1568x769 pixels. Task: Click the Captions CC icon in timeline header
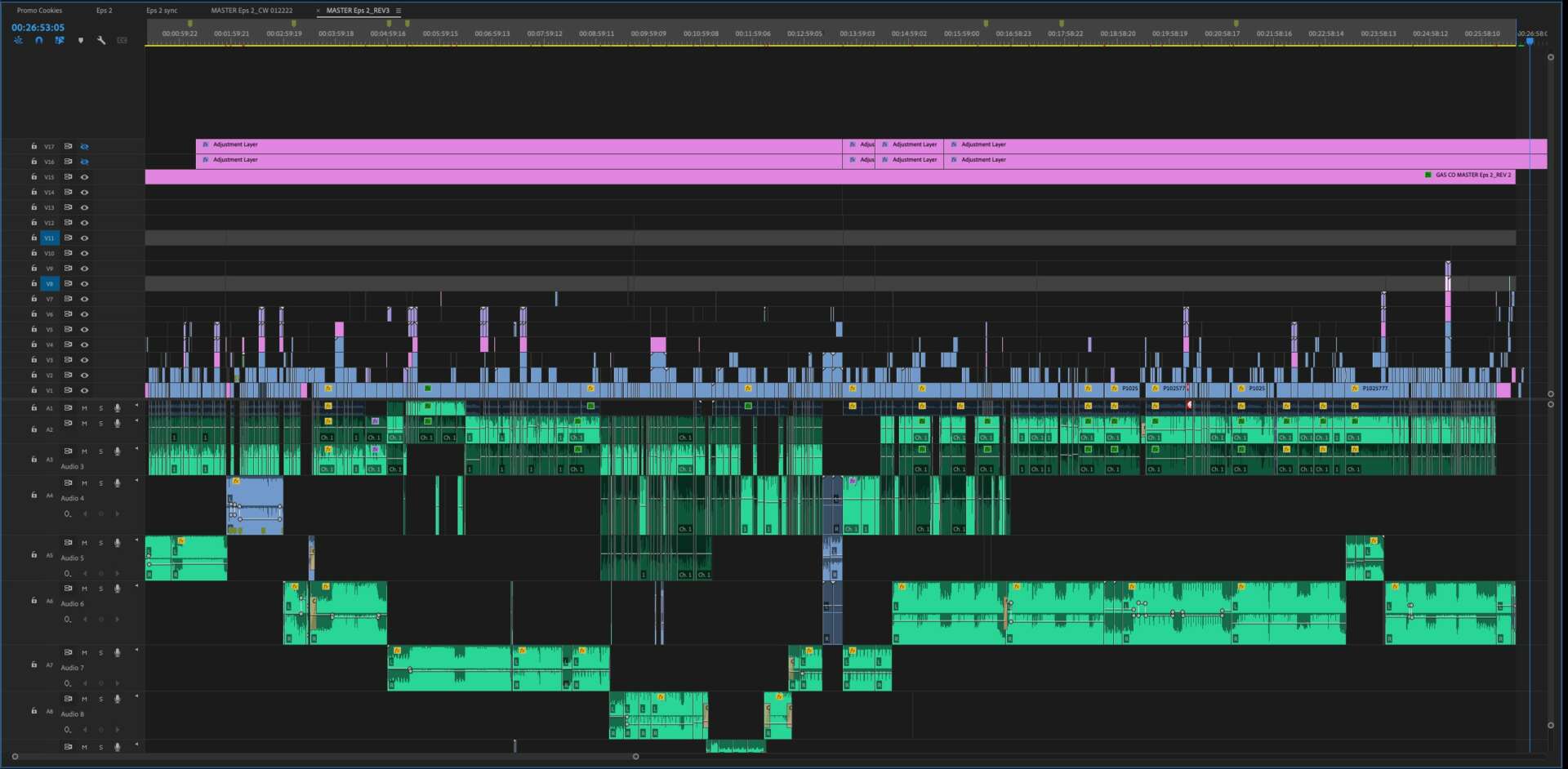tap(122, 40)
